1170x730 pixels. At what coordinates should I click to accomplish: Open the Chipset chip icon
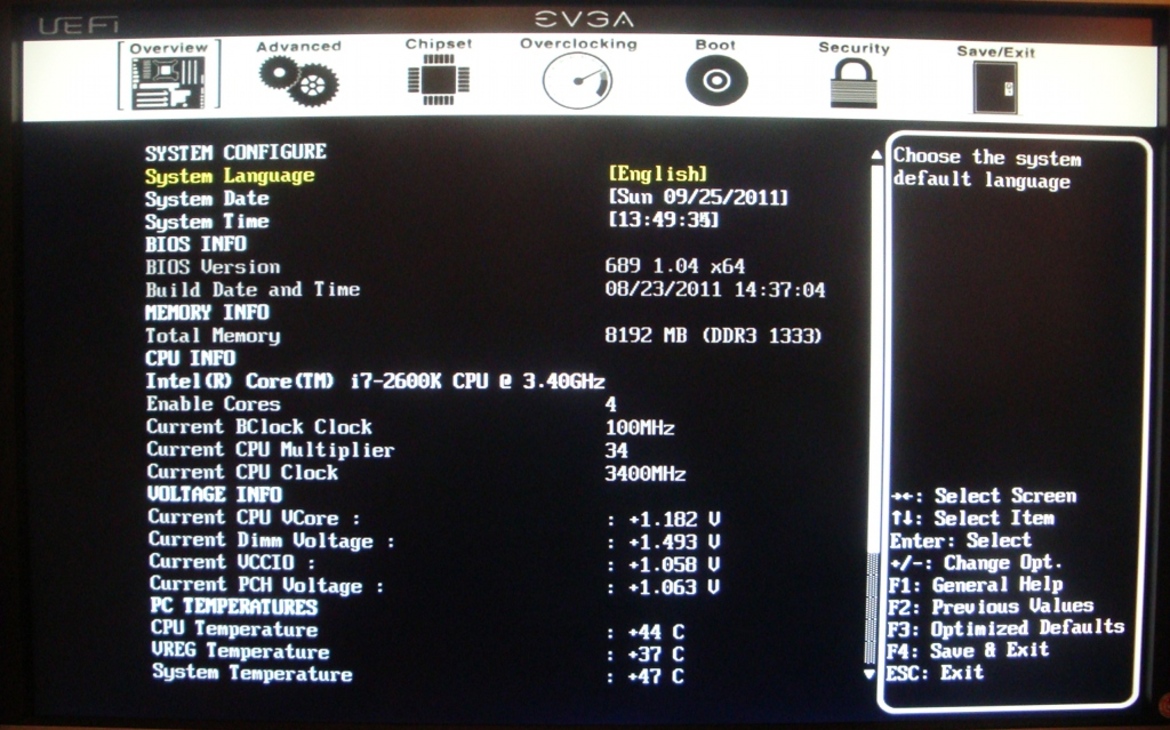point(439,79)
